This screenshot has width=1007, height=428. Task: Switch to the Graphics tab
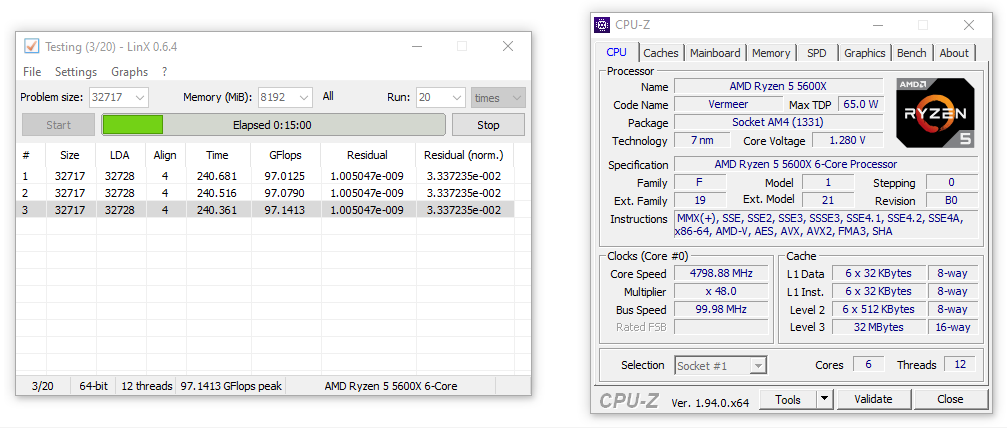coord(864,53)
